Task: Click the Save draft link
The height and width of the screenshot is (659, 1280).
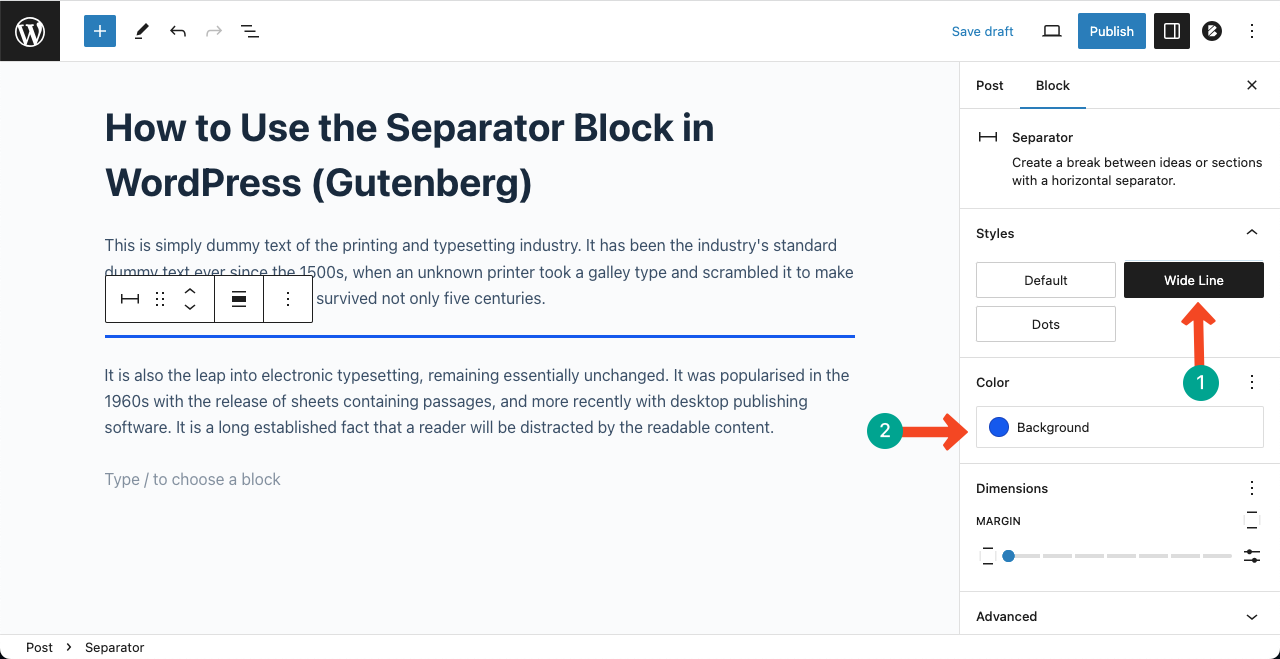Action: (982, 31)
